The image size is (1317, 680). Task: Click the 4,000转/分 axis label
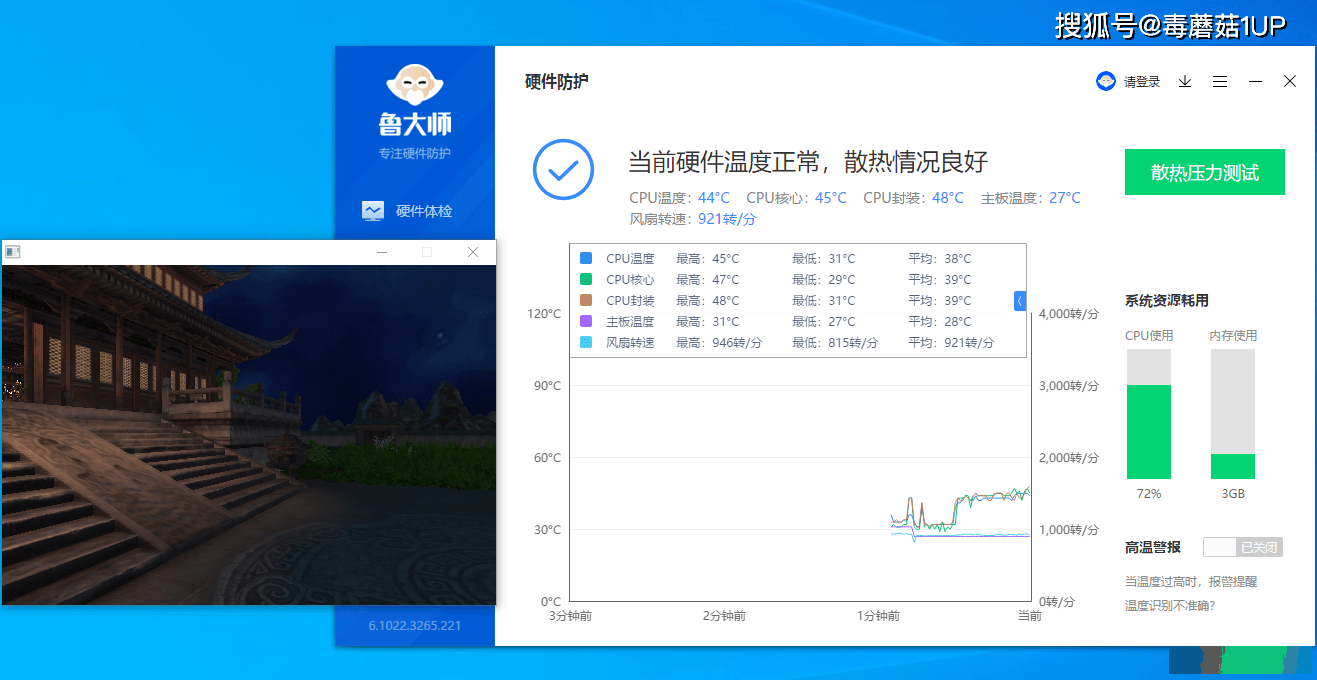(1068, 313)
